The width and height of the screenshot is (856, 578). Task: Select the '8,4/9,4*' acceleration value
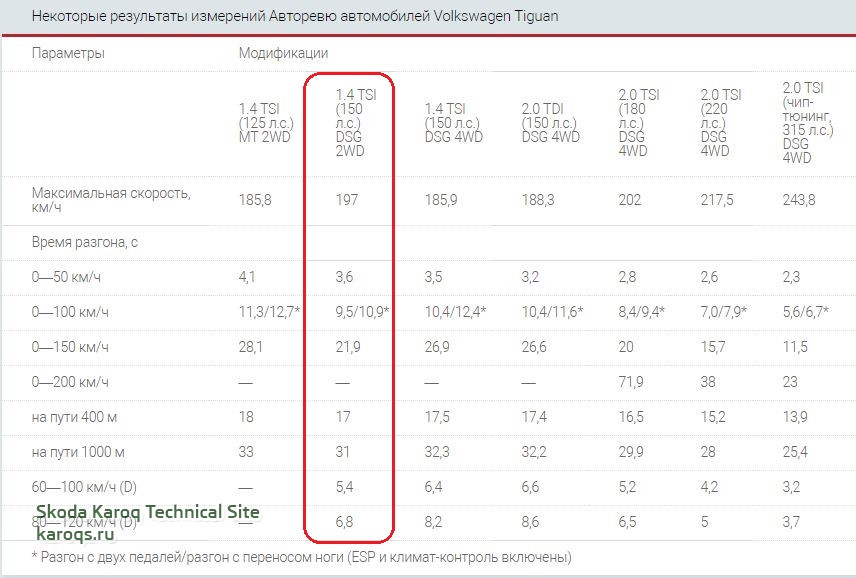641,312
